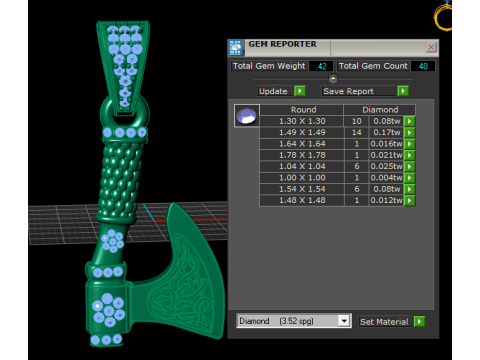This screenshot has height=360, width=480.
Task: Click the 0.025tw weight cell
Action: 386,166
